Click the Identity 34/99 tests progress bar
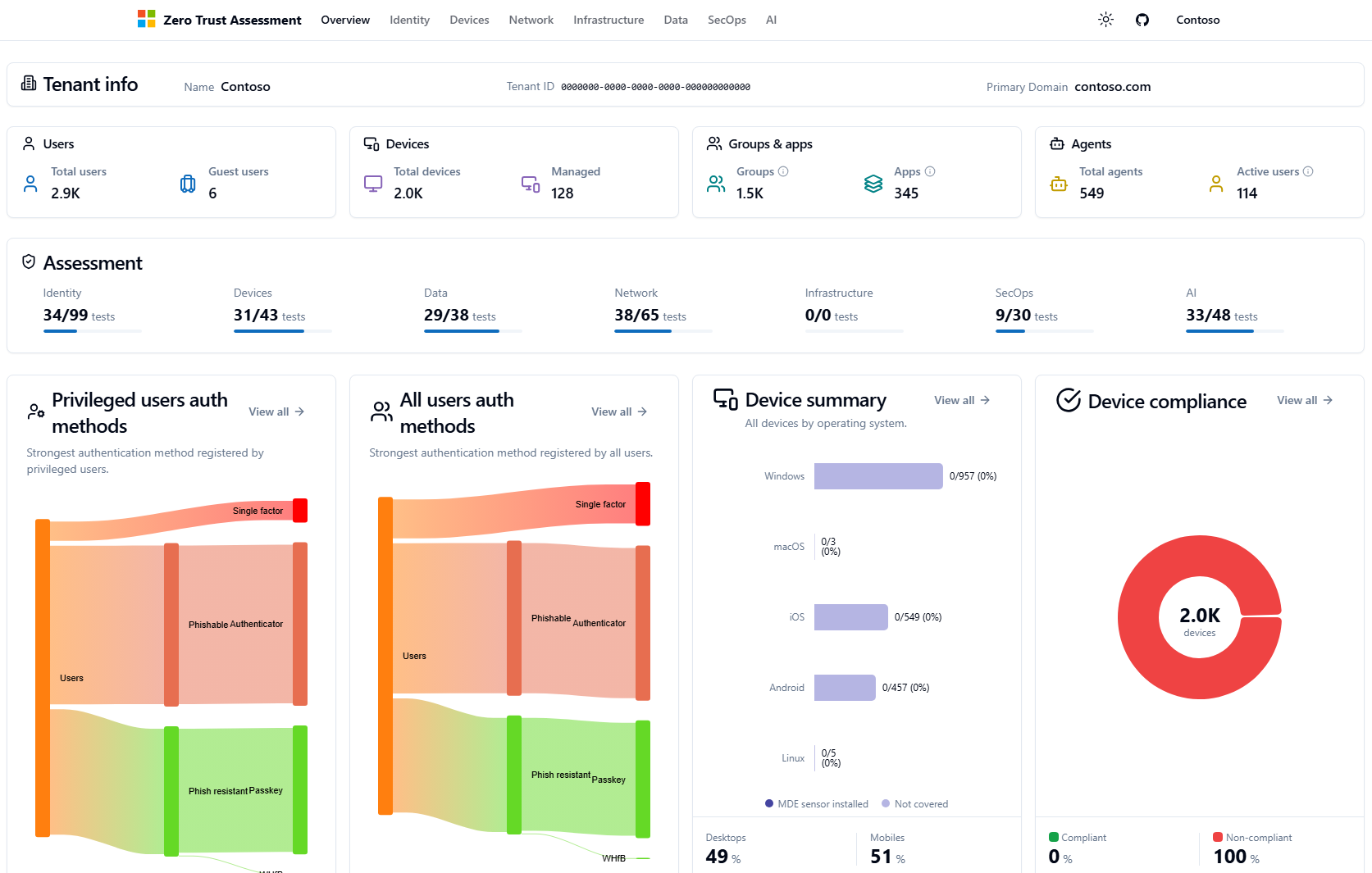The height and width of the screenshot is (873, 1372). click(x=93, y=331)
